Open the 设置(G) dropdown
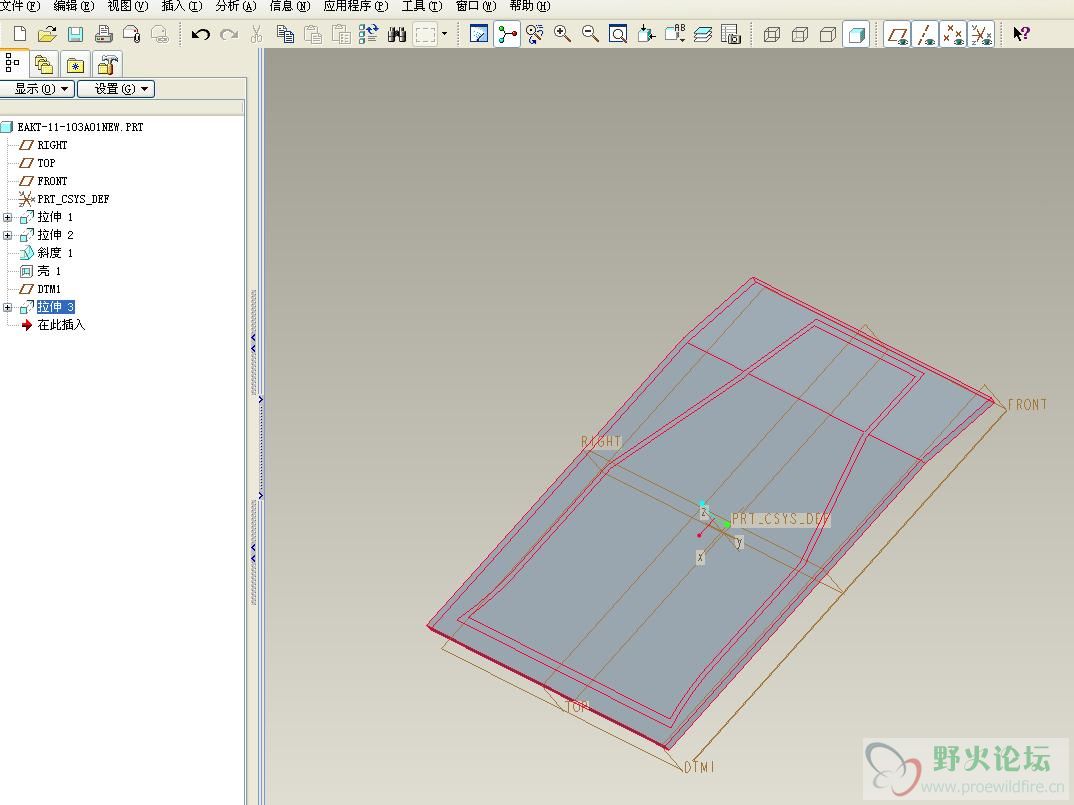 116,89
